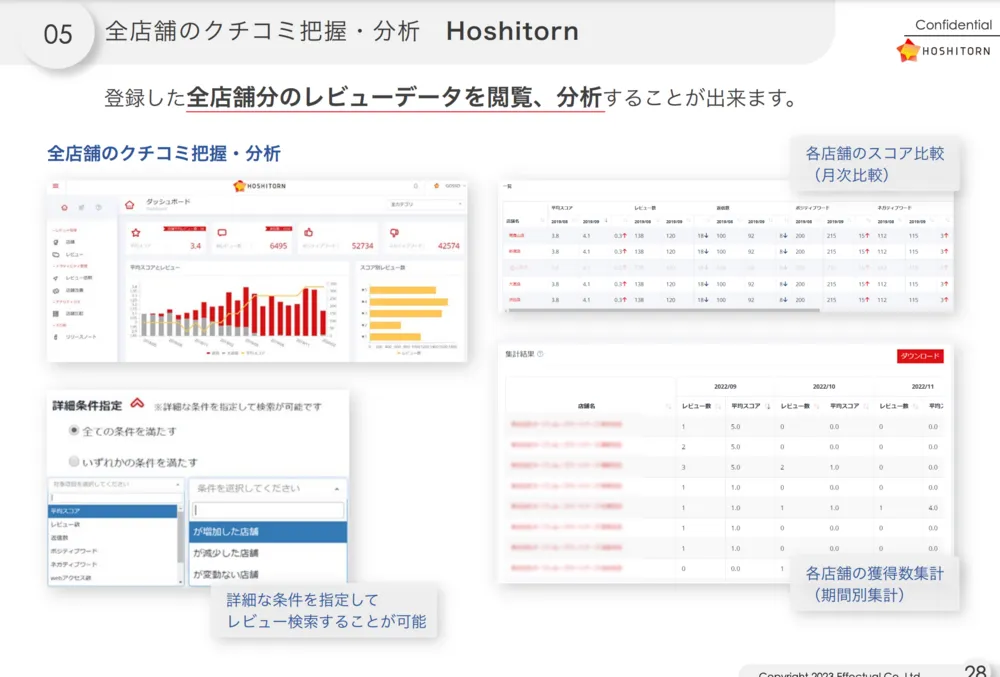
Task: Click the 2022/10 column group header
Action: [824, 387]
